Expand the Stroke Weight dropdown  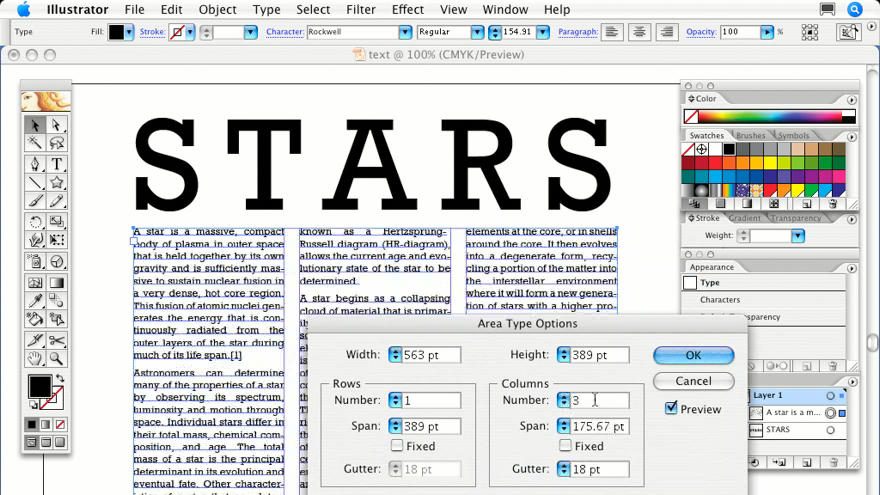pos(797,236)
